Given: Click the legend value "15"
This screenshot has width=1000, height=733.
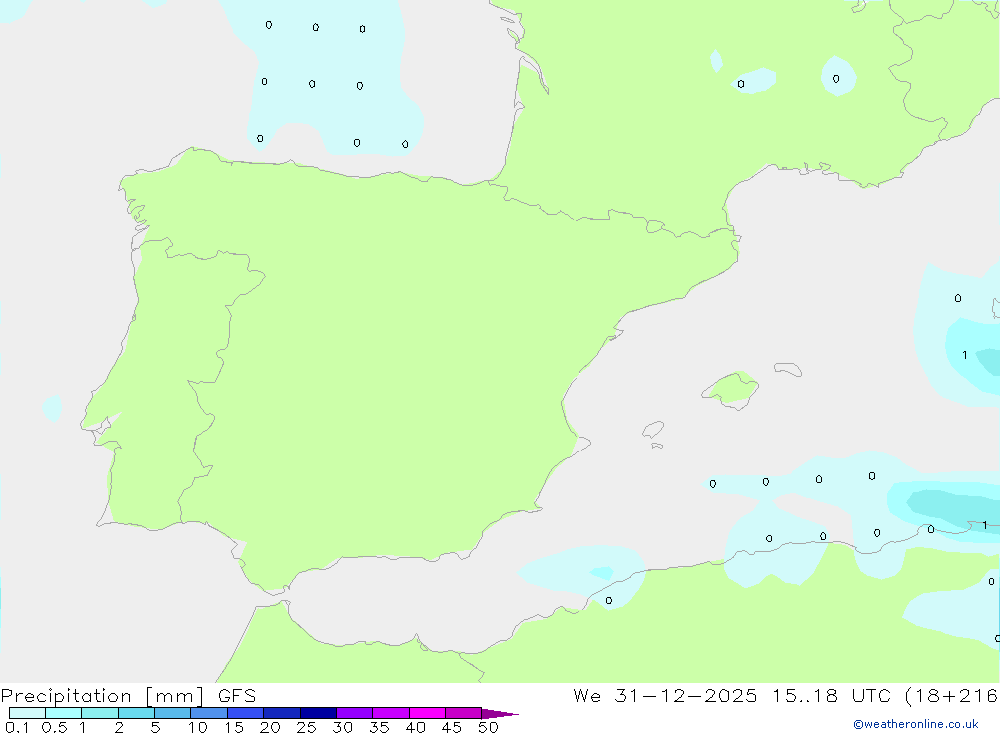Looking at the screenshot, I should 234,727.
